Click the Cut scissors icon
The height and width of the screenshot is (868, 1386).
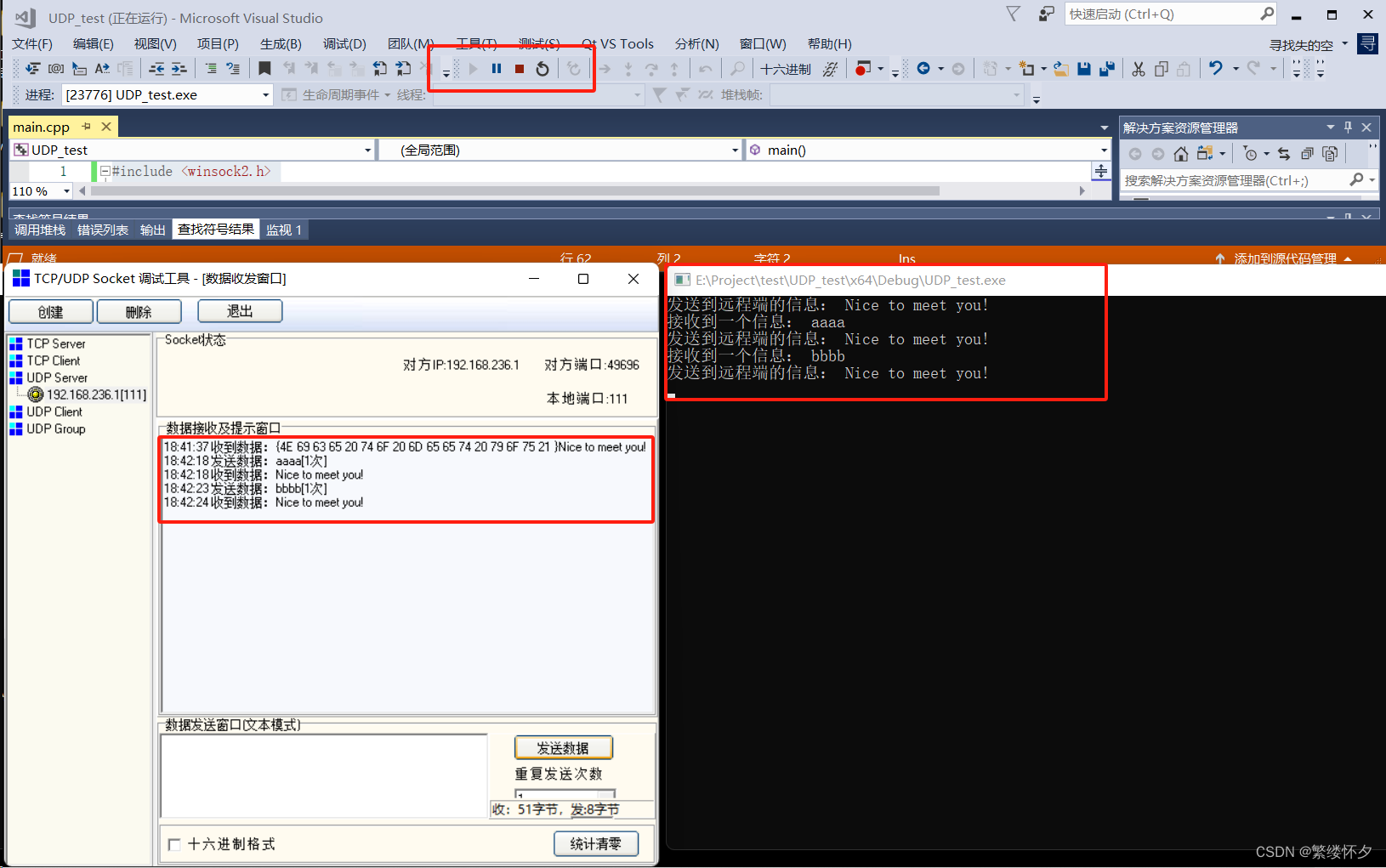[1139, 69]
